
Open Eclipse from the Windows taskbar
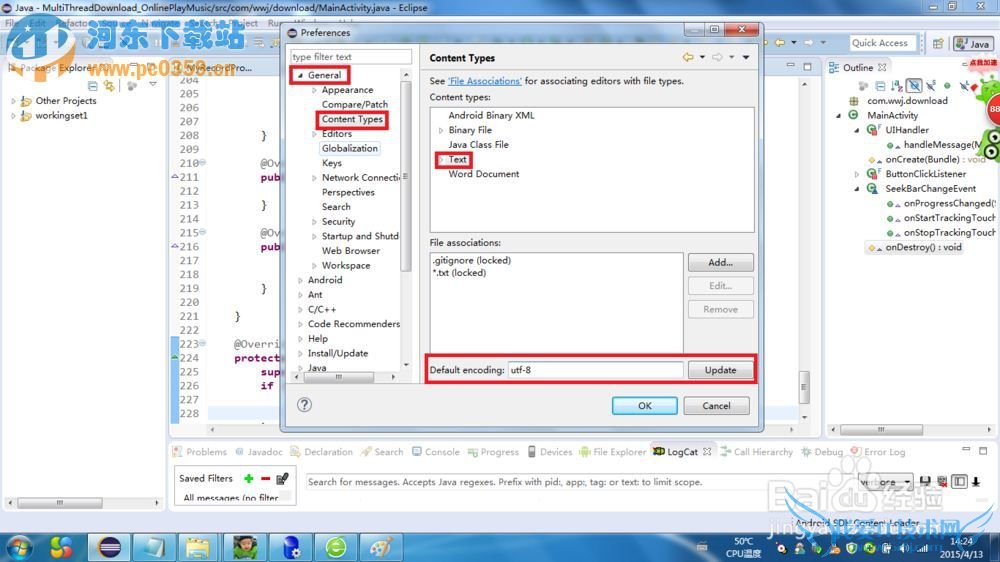click(x=108, y=547)
